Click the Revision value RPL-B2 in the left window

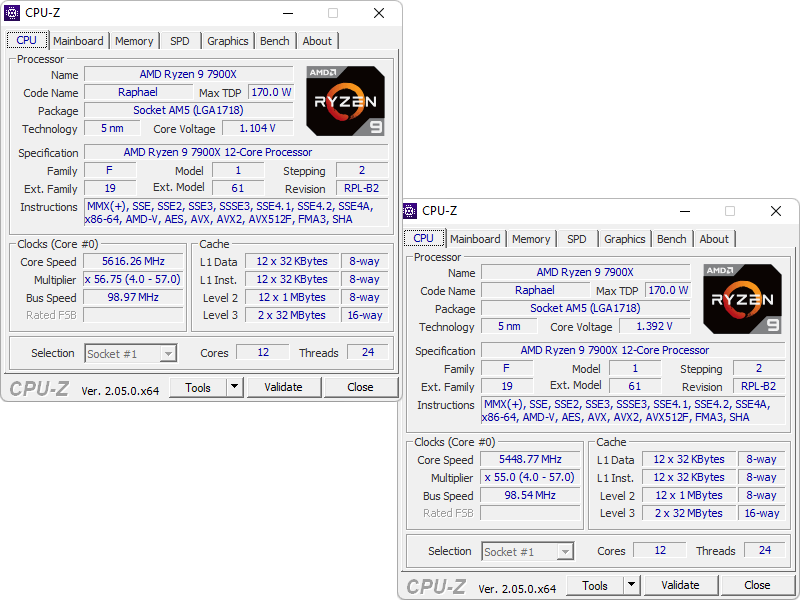tap(362, 188)
